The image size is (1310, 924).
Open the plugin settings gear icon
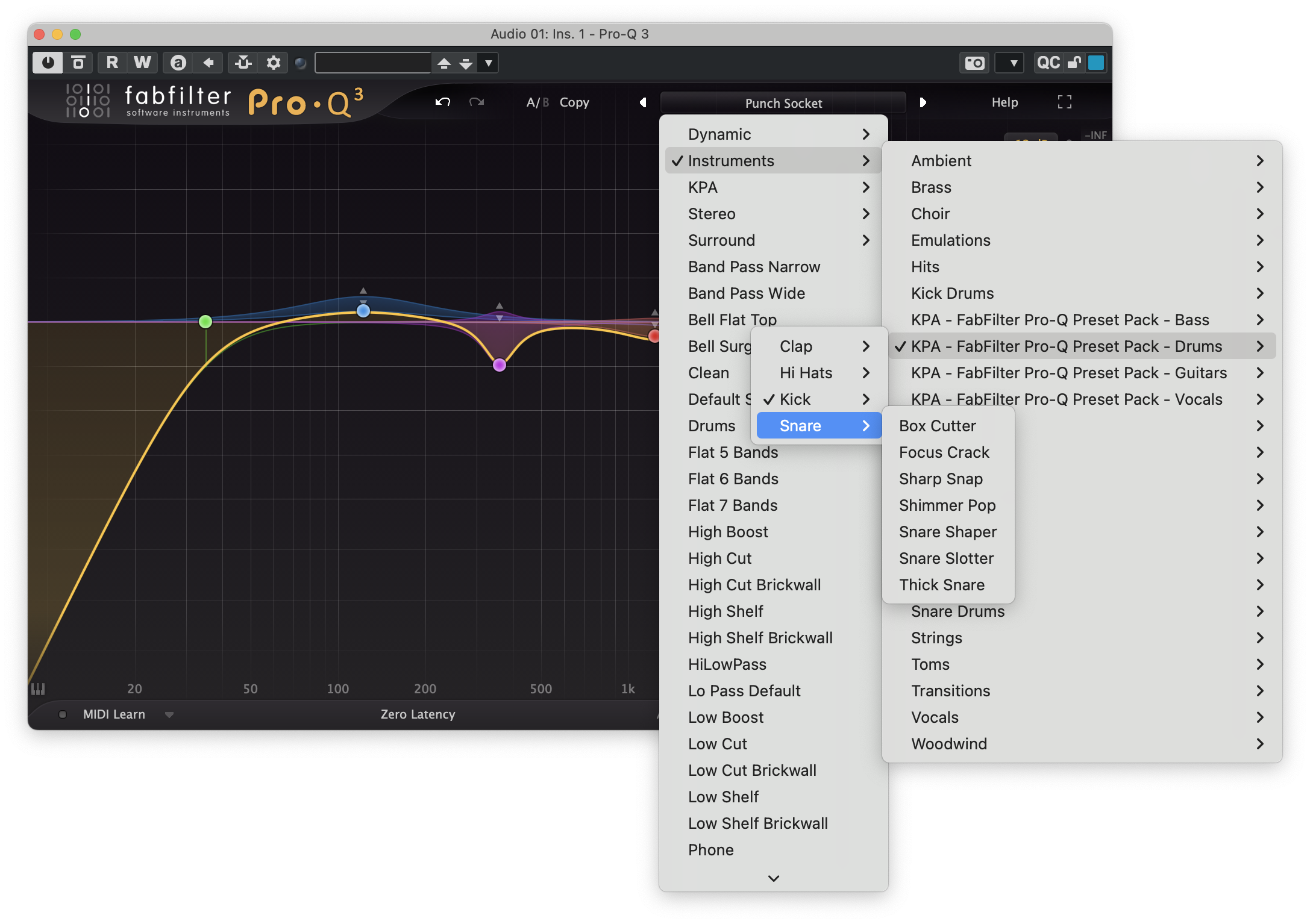[273, 63]
